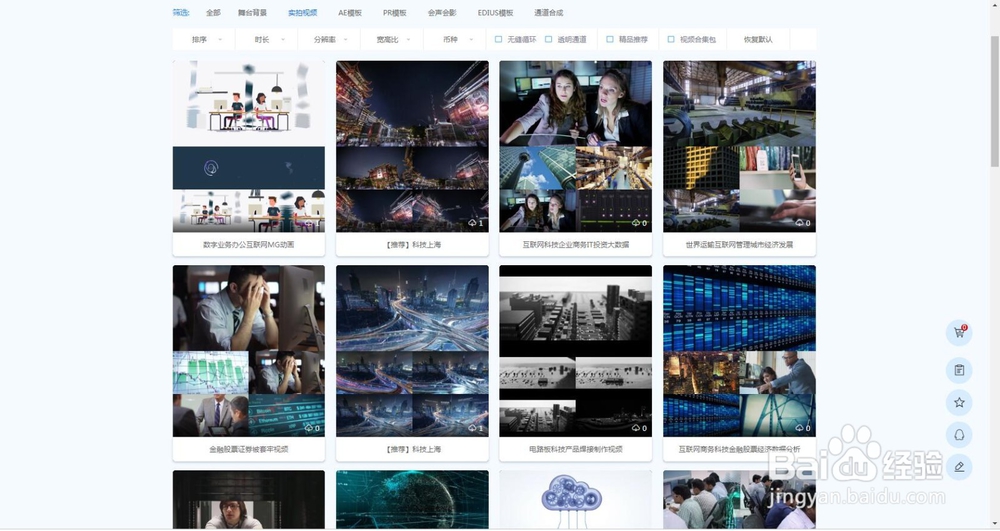Screen dimensions: 1000x531
Task: Open the 互联网商务科技金融股票 title link
Action: click(739, 449)
